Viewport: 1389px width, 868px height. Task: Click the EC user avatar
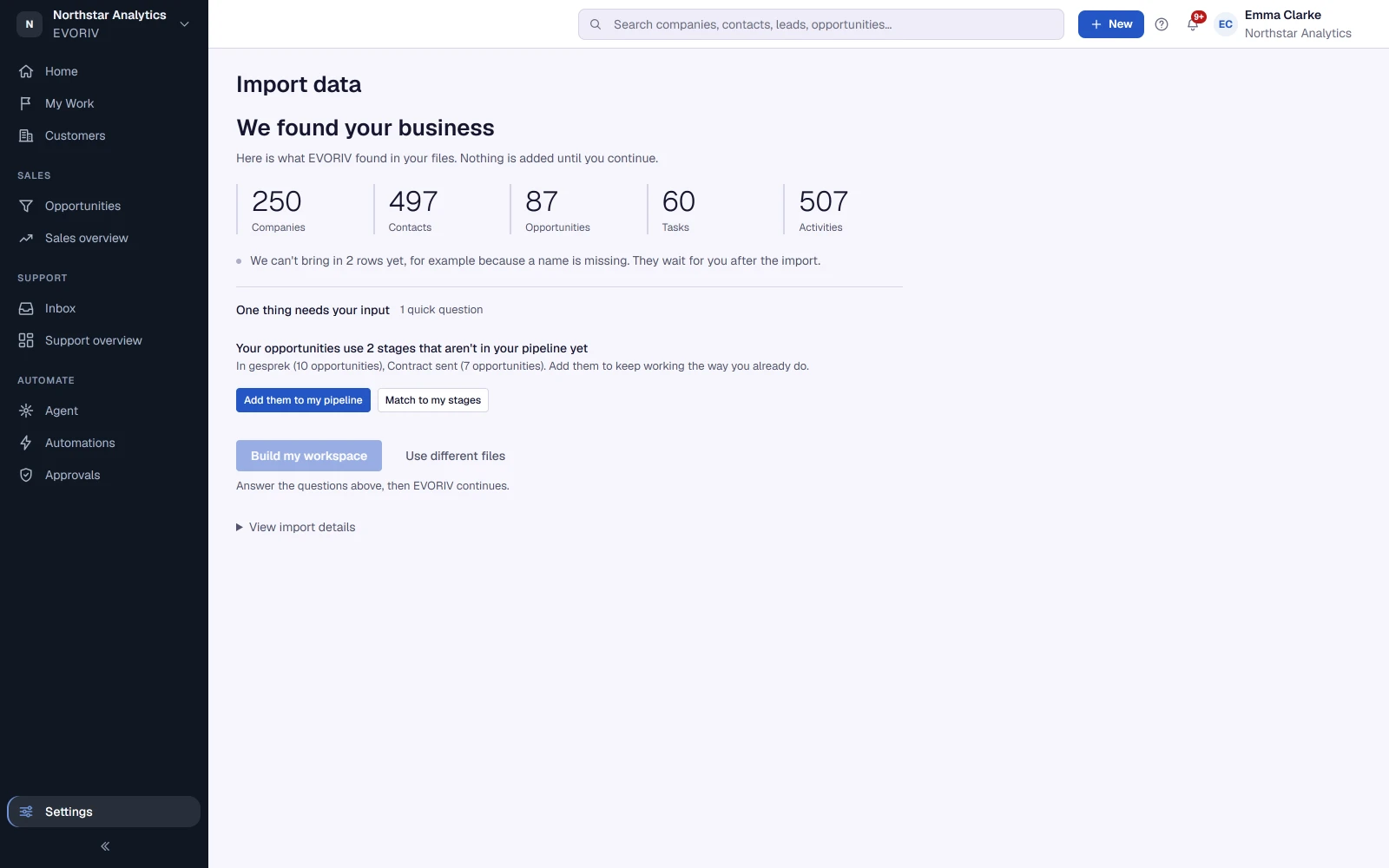click(x=1226, y=24)
